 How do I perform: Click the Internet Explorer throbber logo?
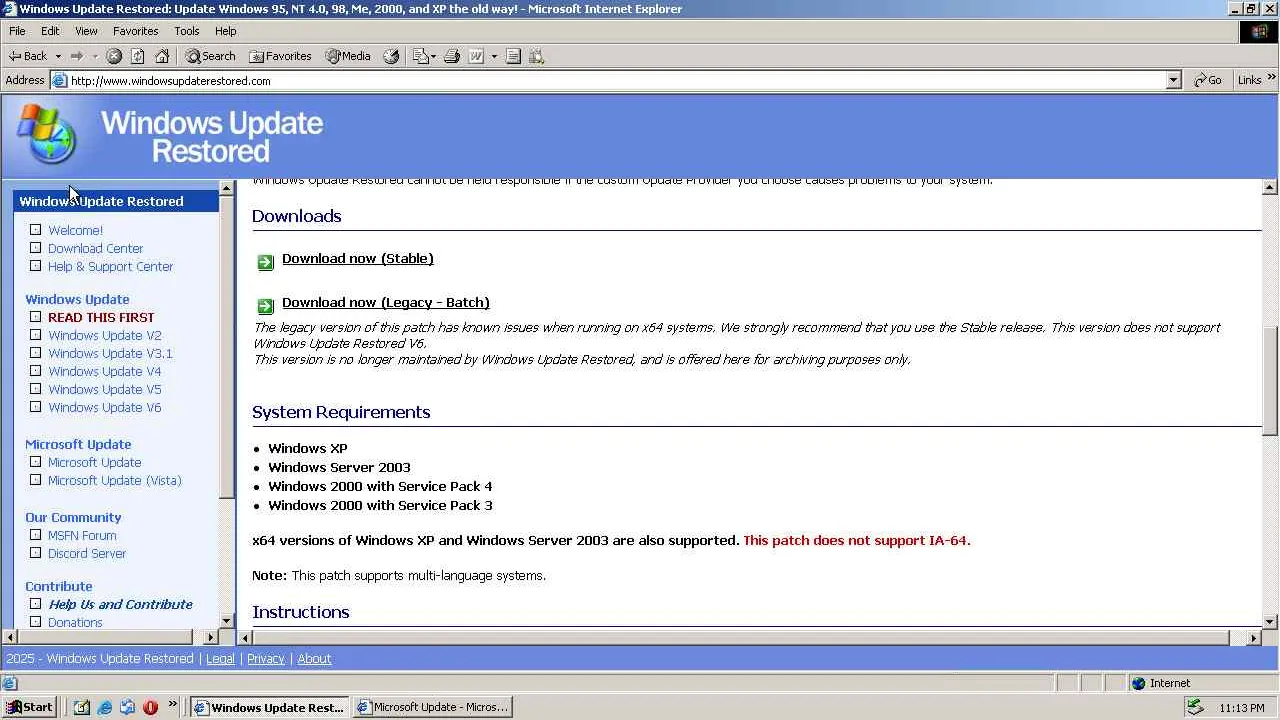(1259, 31)
